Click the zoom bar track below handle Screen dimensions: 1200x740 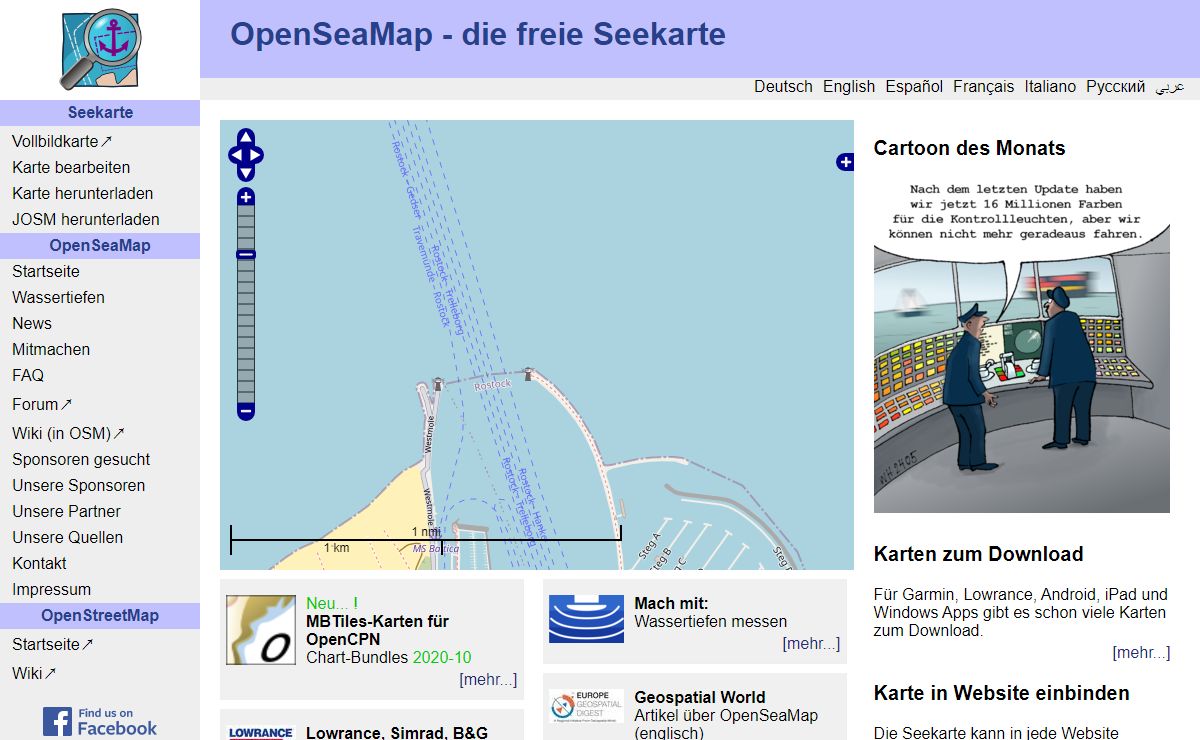[x=246, y=330]
